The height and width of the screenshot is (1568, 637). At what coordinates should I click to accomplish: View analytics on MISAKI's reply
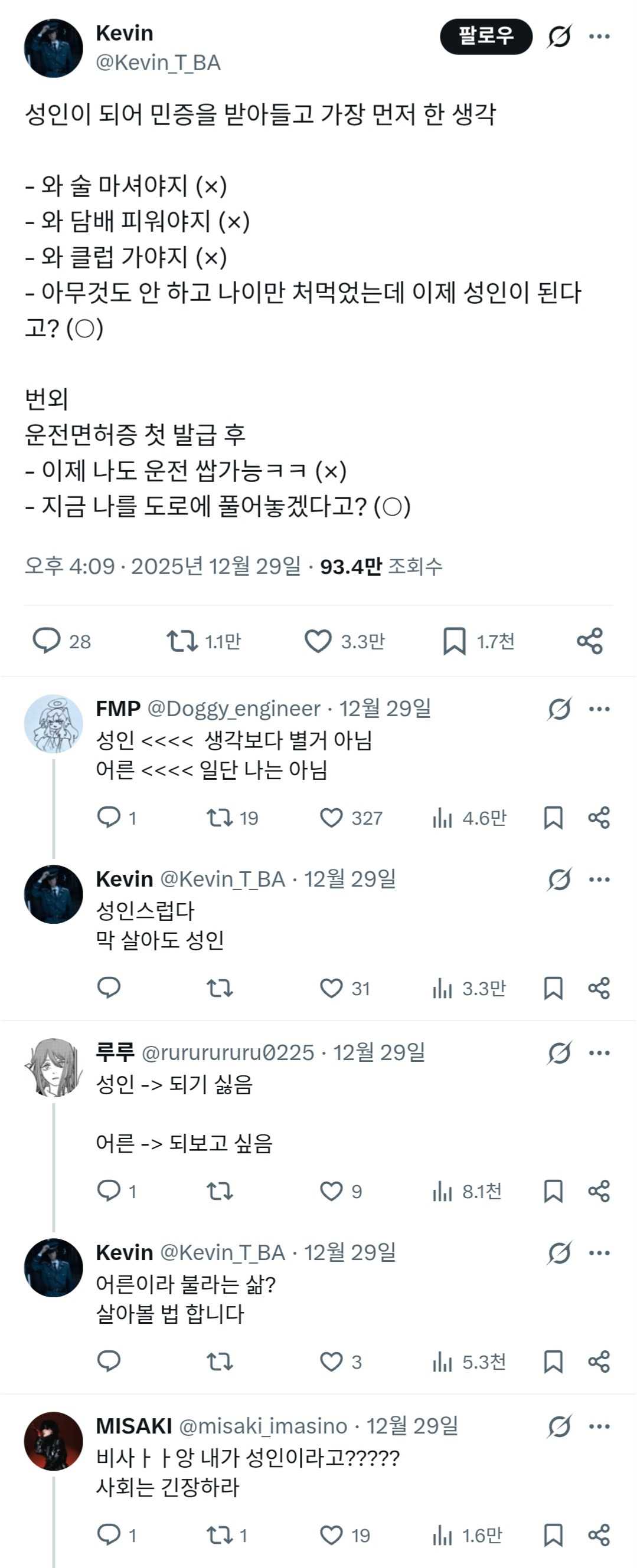point(442,1533)
